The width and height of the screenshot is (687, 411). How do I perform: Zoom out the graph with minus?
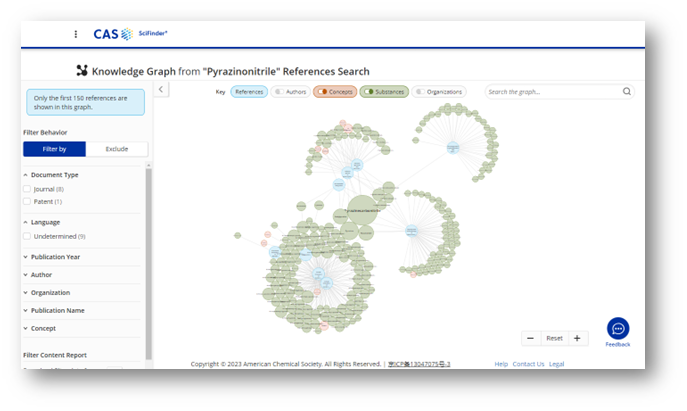coord(530,338)
